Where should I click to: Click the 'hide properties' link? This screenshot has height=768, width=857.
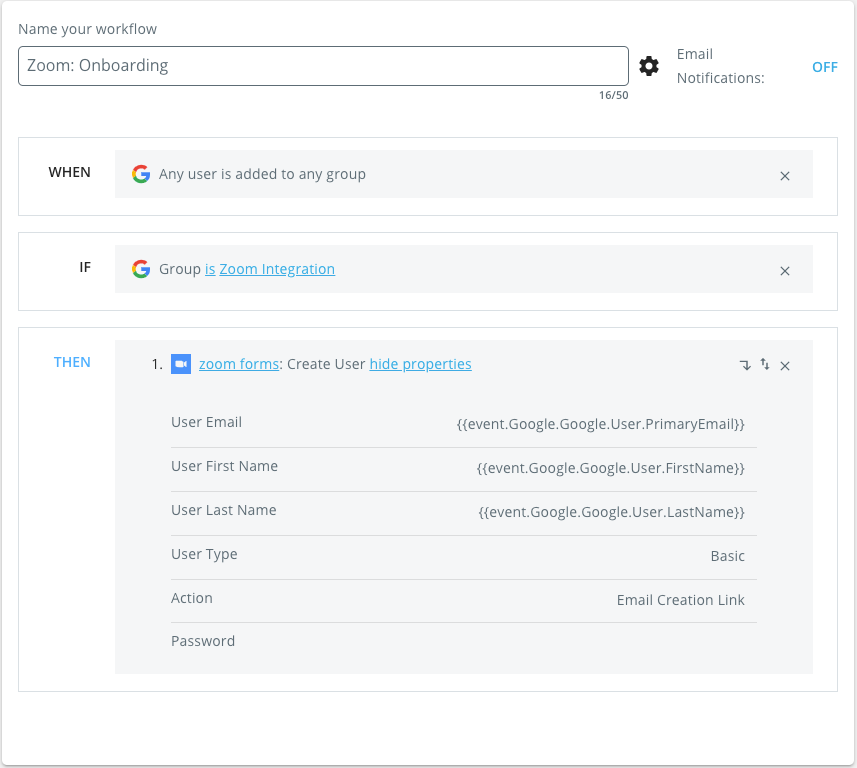click(420, 364)
